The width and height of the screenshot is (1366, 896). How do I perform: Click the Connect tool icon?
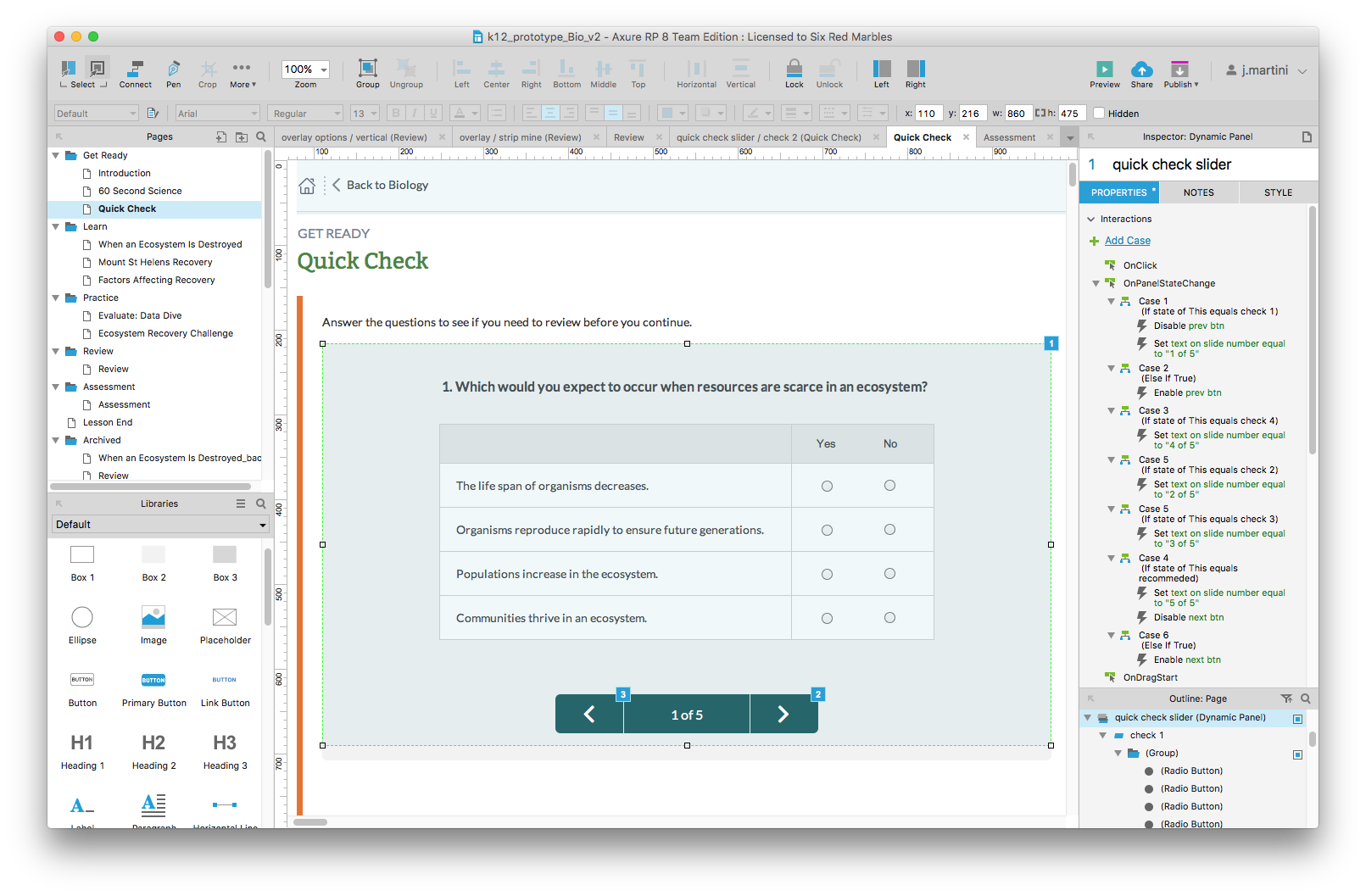pos(135,69)
